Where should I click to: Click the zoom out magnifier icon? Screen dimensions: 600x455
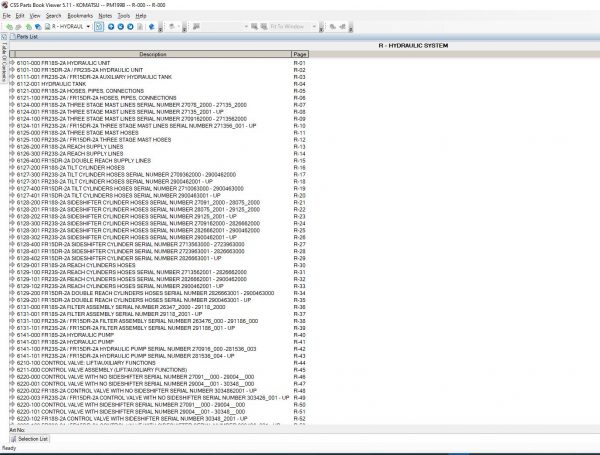[264, 27]
